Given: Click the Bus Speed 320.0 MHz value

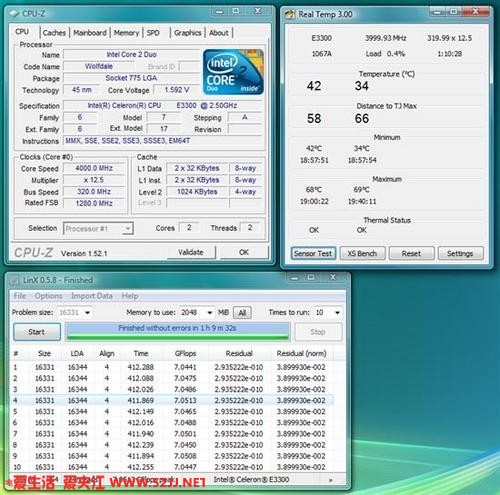Looking at the screenshot, I should [94, 192].
